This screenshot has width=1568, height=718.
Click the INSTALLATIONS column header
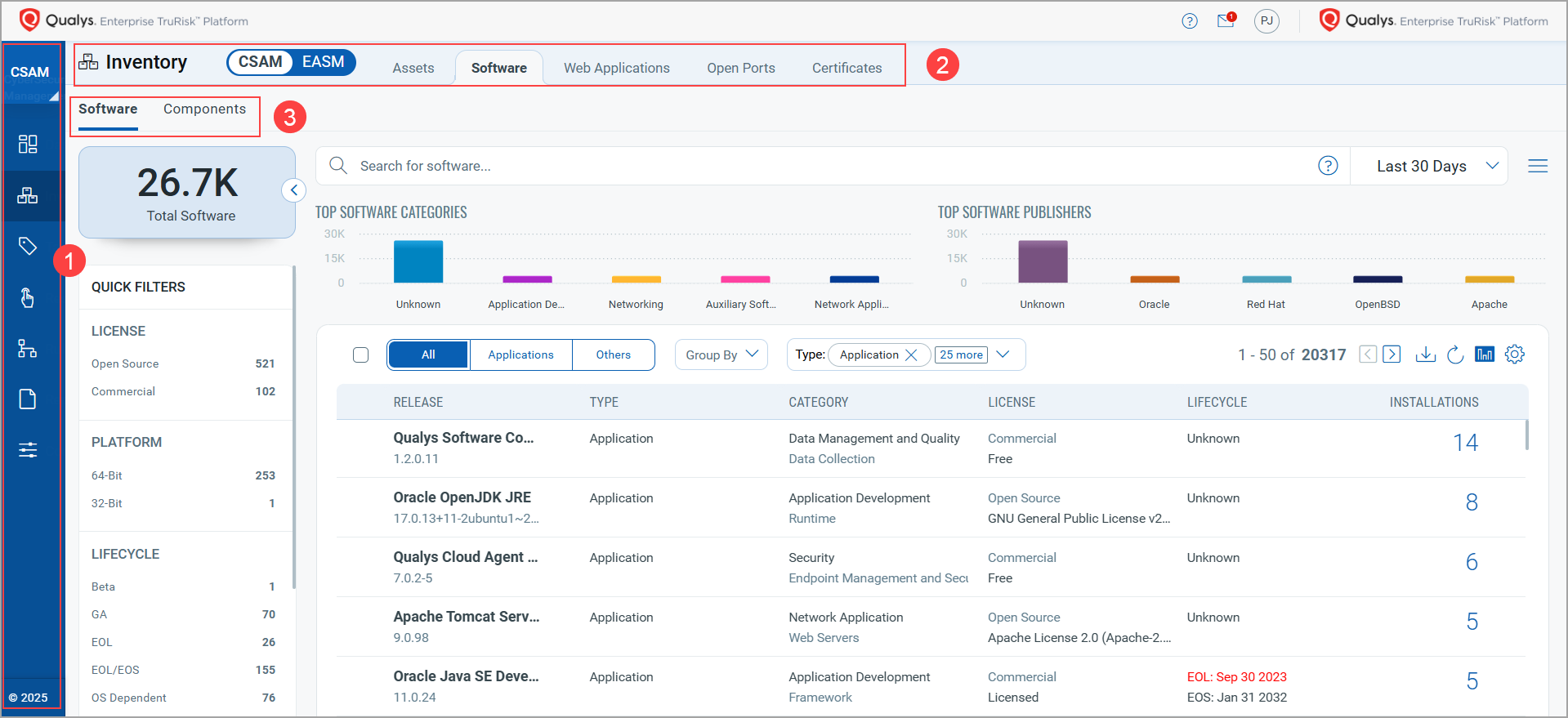[1434, 402]
